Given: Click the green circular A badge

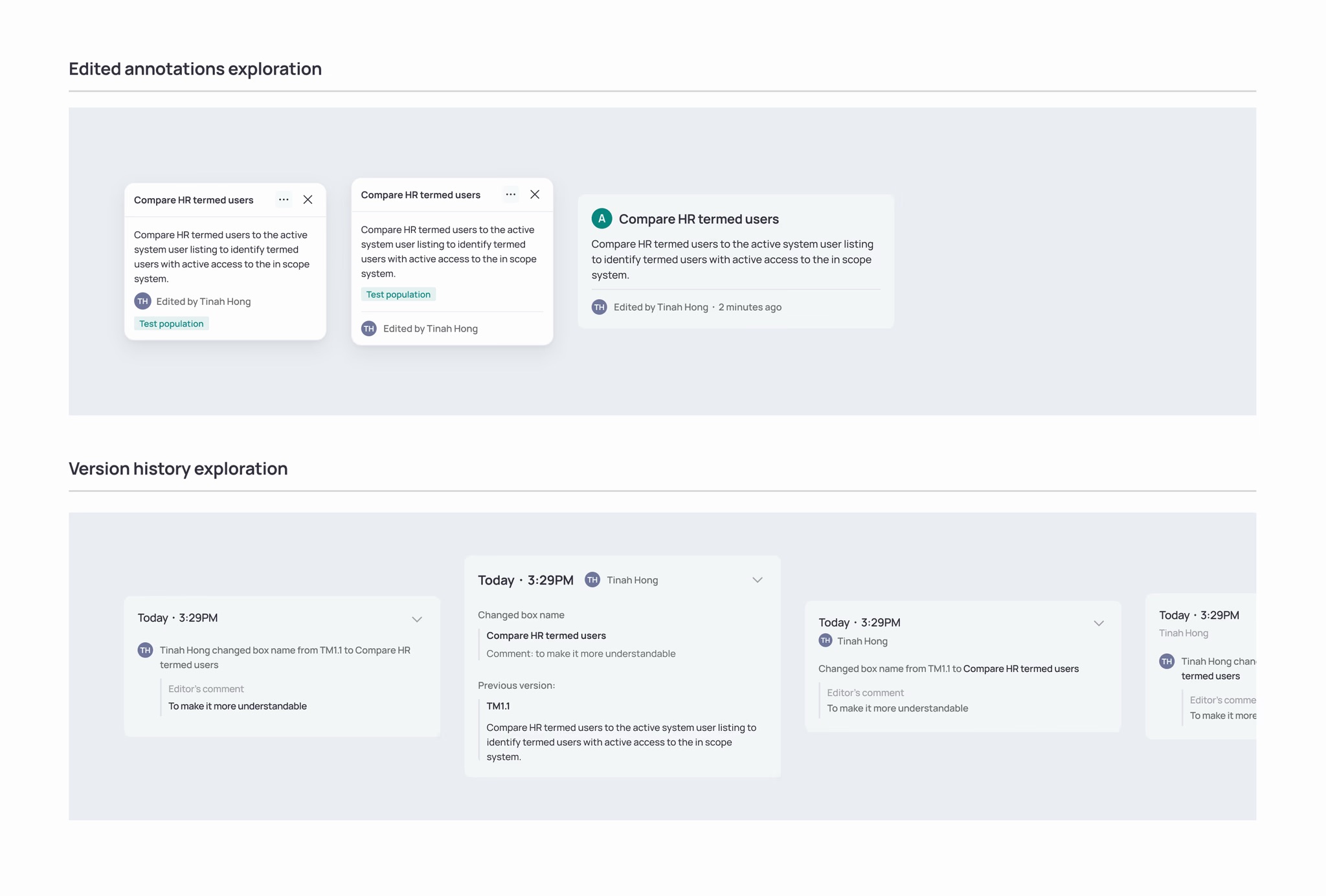Looking at the screenshot, I should click(x=601, y=219).
